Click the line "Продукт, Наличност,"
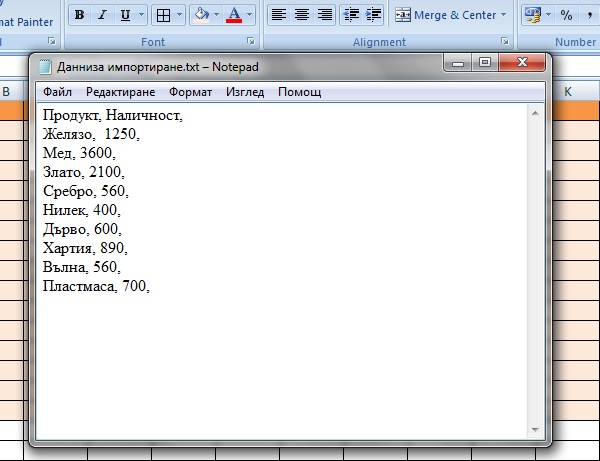The image size is (600, 461). pyautogui.click(x=112, y=115)
